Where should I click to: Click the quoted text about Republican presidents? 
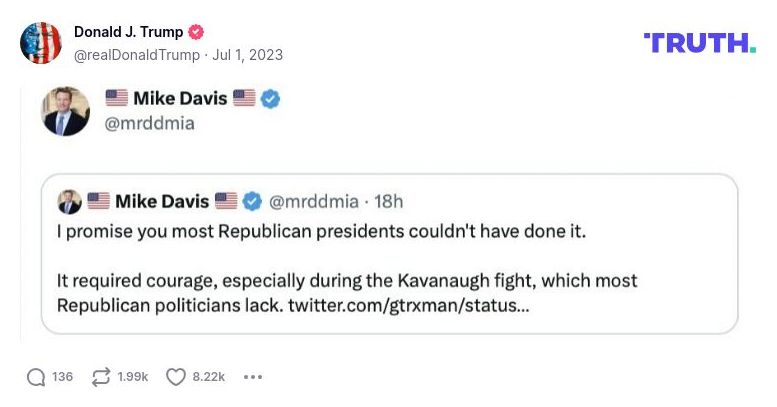320,233
